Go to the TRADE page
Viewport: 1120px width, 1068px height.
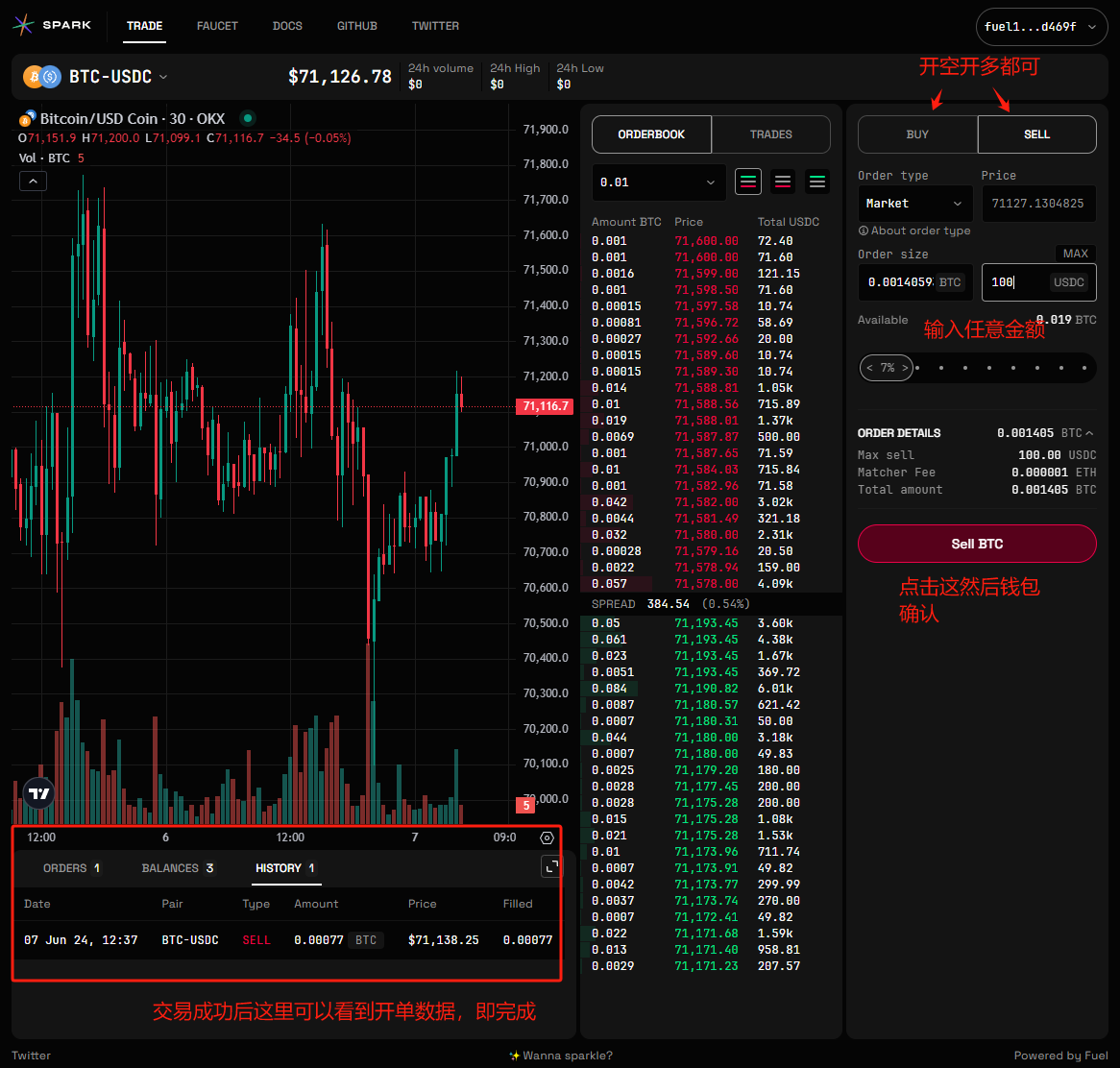144,26
